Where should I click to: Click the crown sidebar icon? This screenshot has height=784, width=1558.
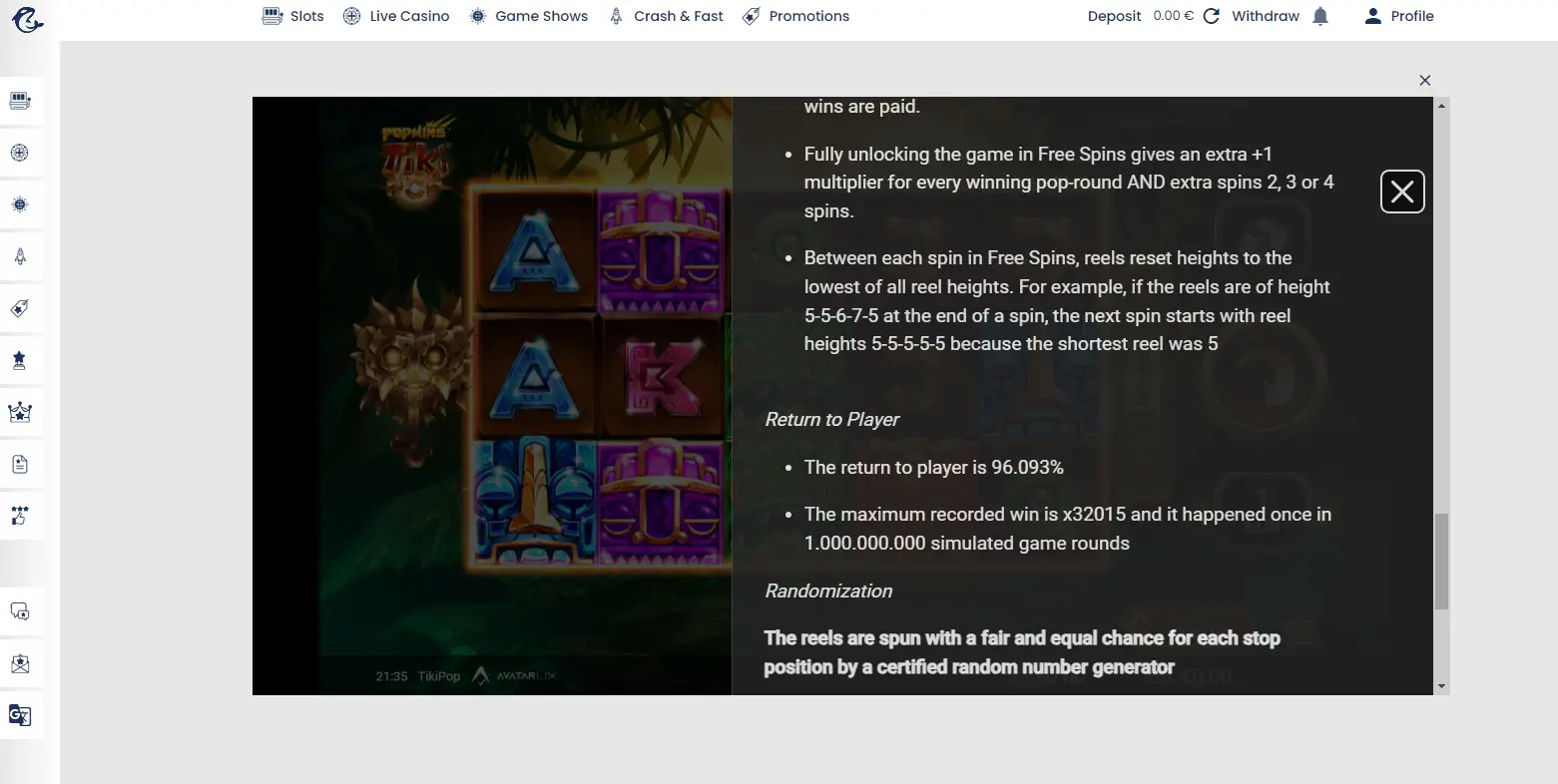click(x=20, y=412)
